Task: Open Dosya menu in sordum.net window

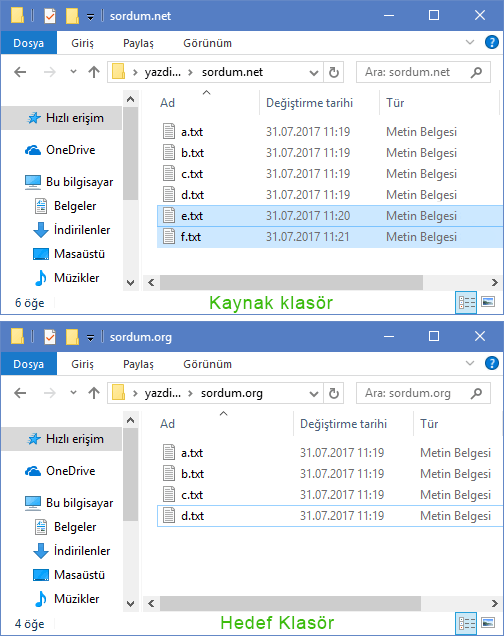Action: 28,43
